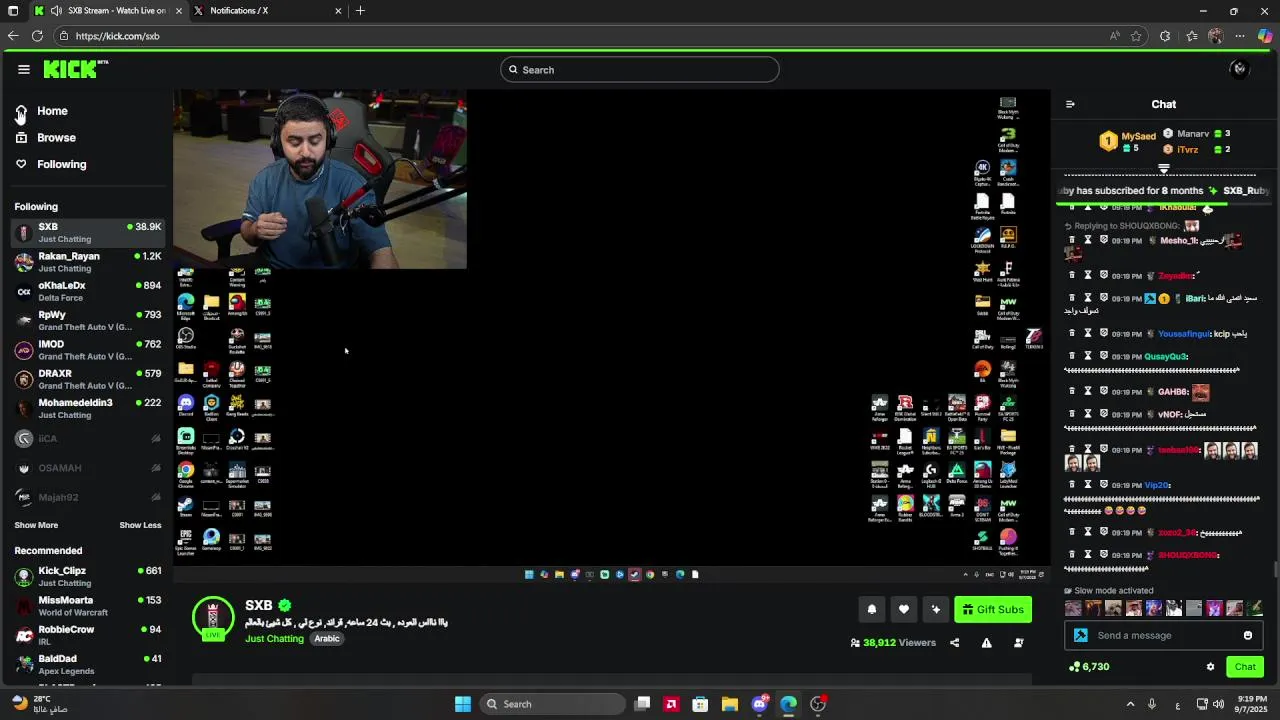Viewport: 1280px width, 720px height.
Task: Collapse the list with Show Less
Action: coord(140,525)
